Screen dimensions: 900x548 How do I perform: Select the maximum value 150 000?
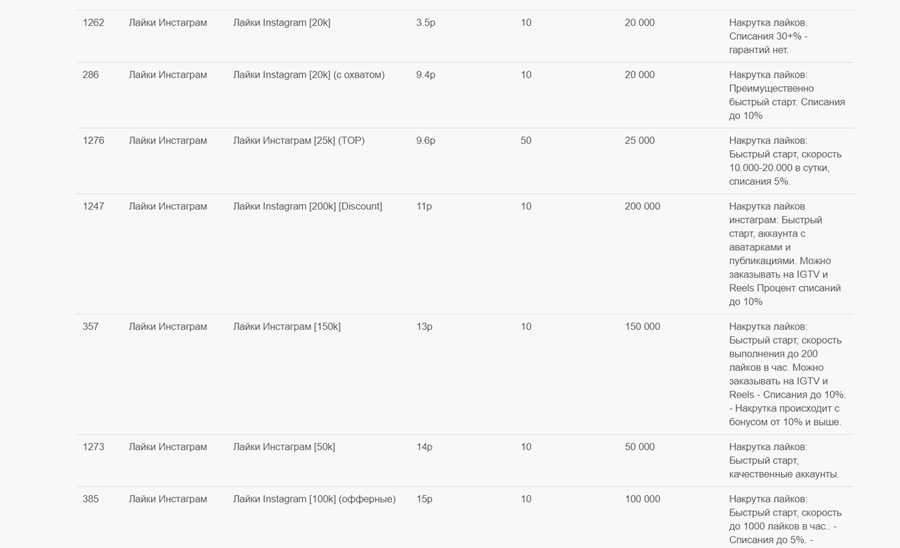[x=642, y=327]
